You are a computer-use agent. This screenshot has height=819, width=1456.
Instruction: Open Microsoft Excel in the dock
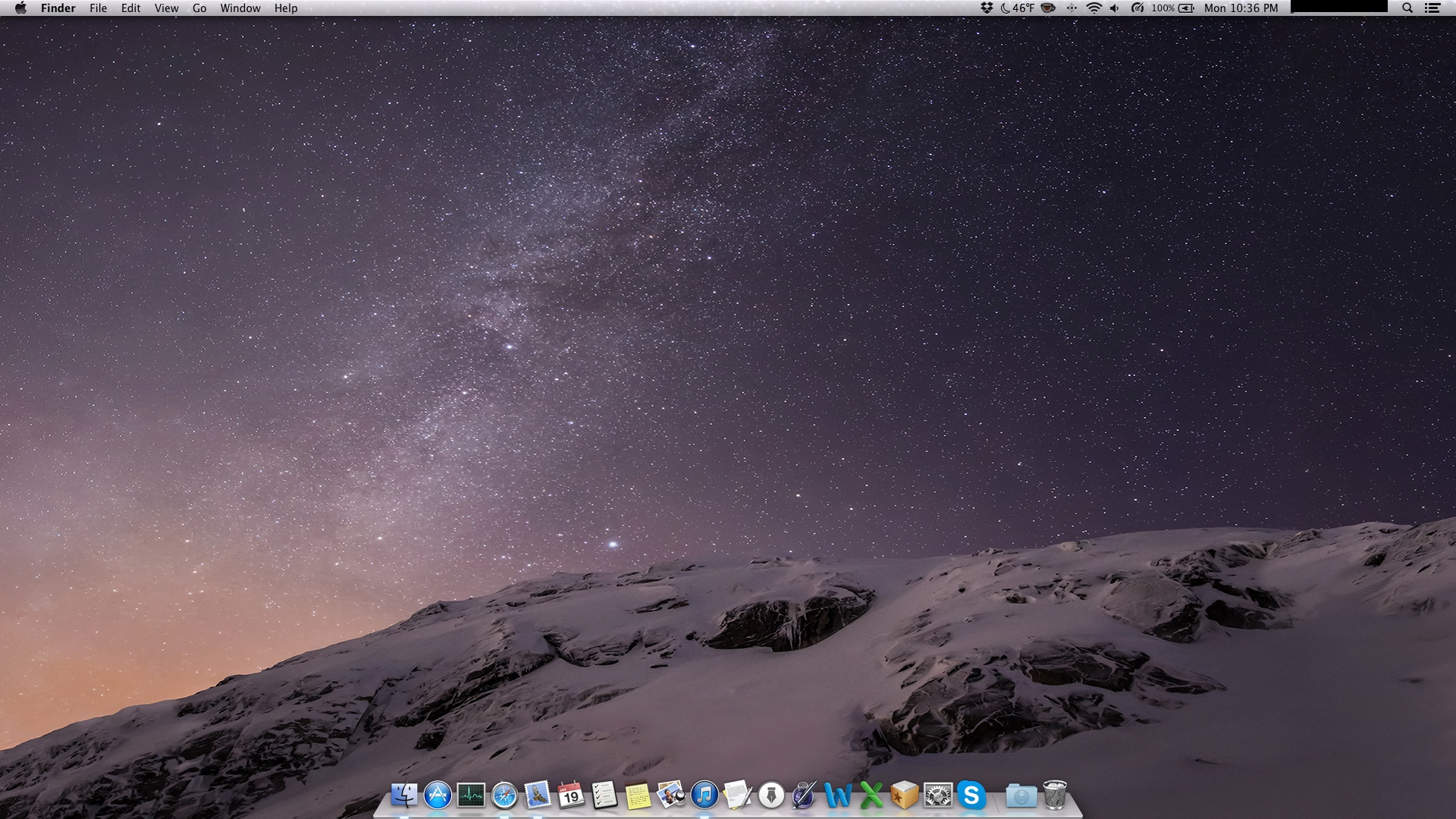point(871,795)
